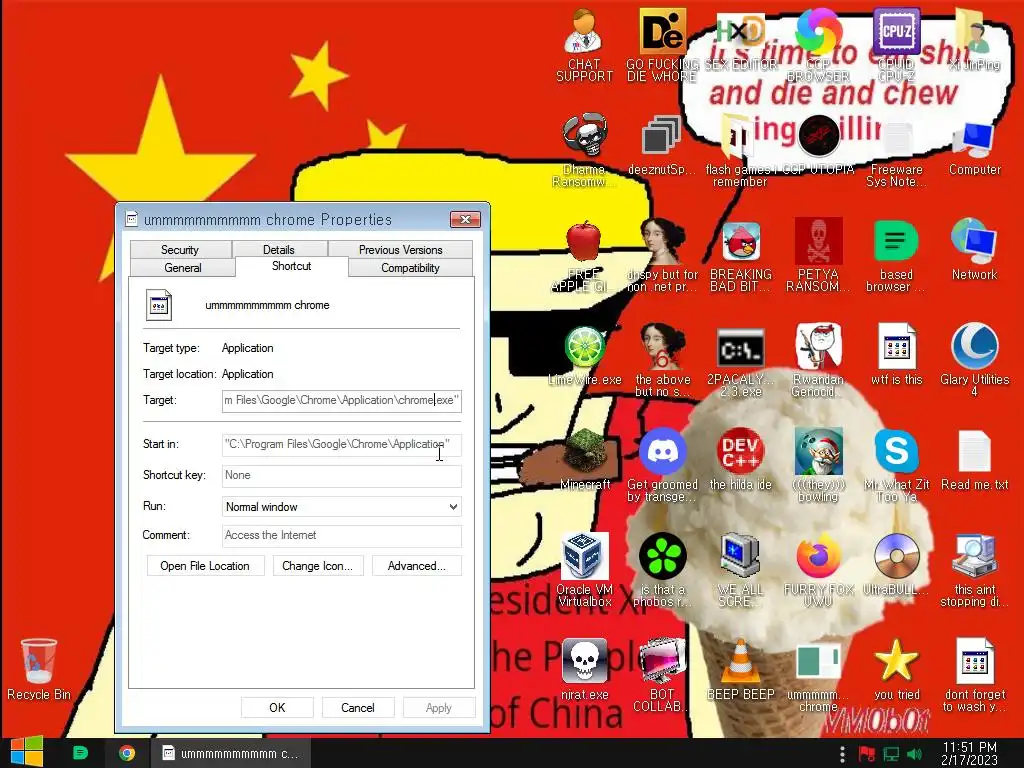The image size is (1024, 768).
Task: Select the VLC cone BEEP BEEP icon
Action: (x=741, y=669)
